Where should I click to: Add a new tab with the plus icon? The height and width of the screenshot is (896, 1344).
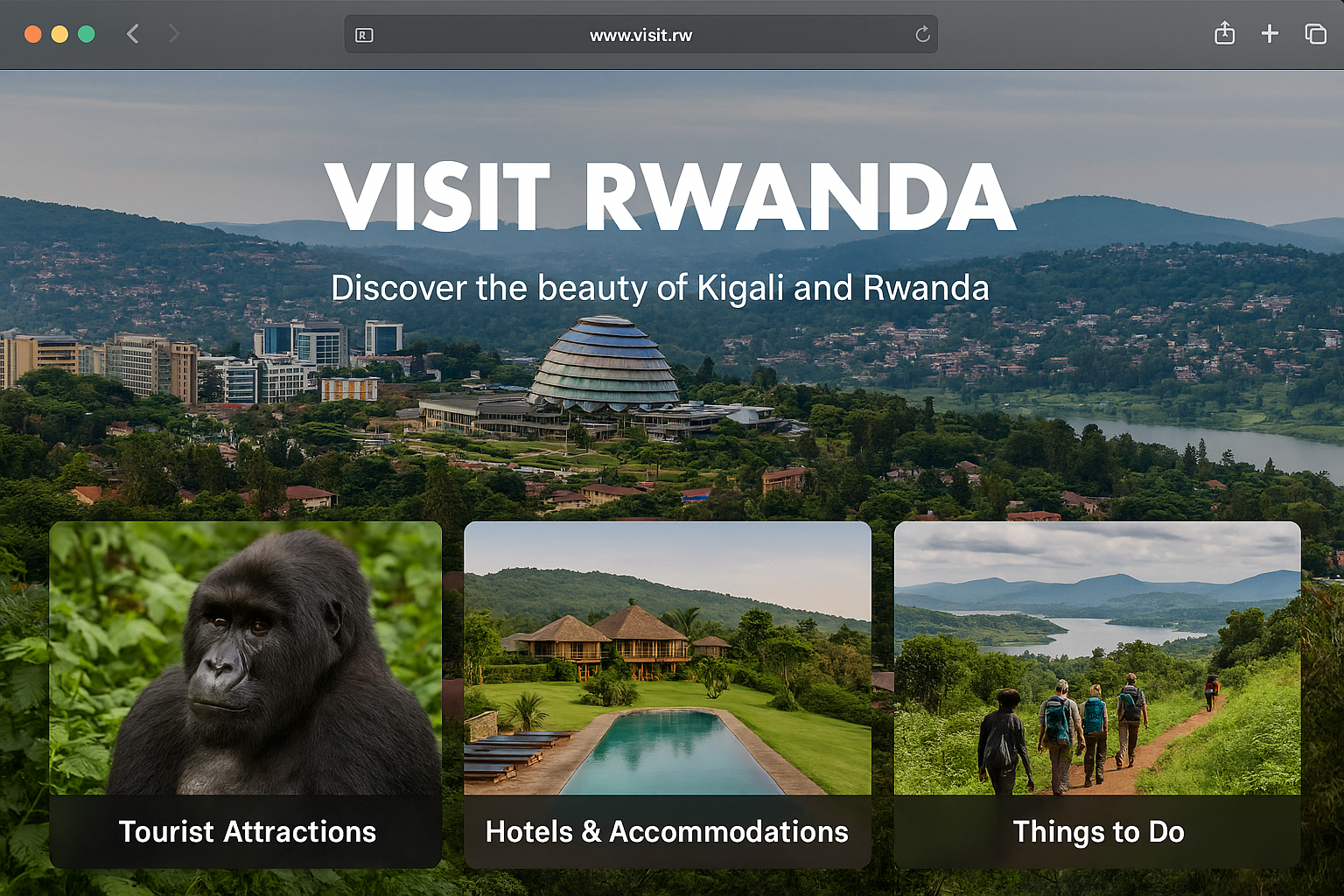click(x=1270, y=34)
